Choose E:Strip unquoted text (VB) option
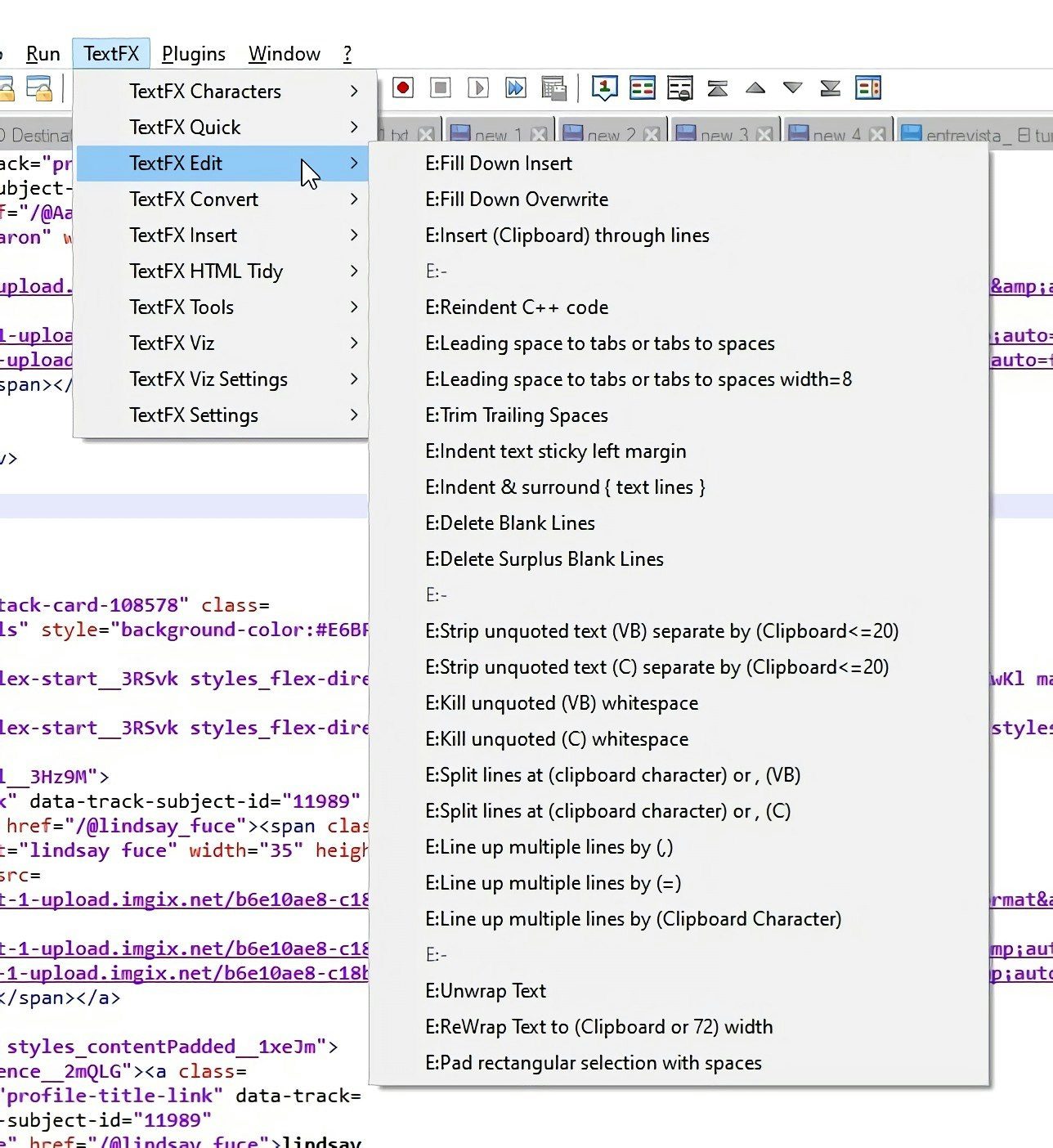The image size is (1053, 1148). (679, 631)
